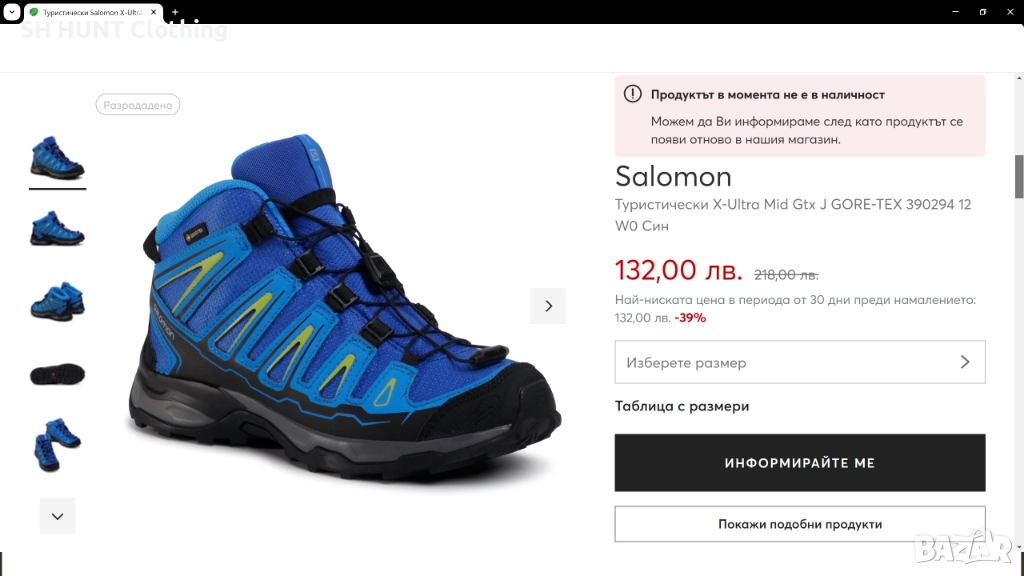Image resolution: width=1024 pixels, height=576 pixels.
Task: Click the out-of-stock warning exclamation icon
Action: coord(633,94)
